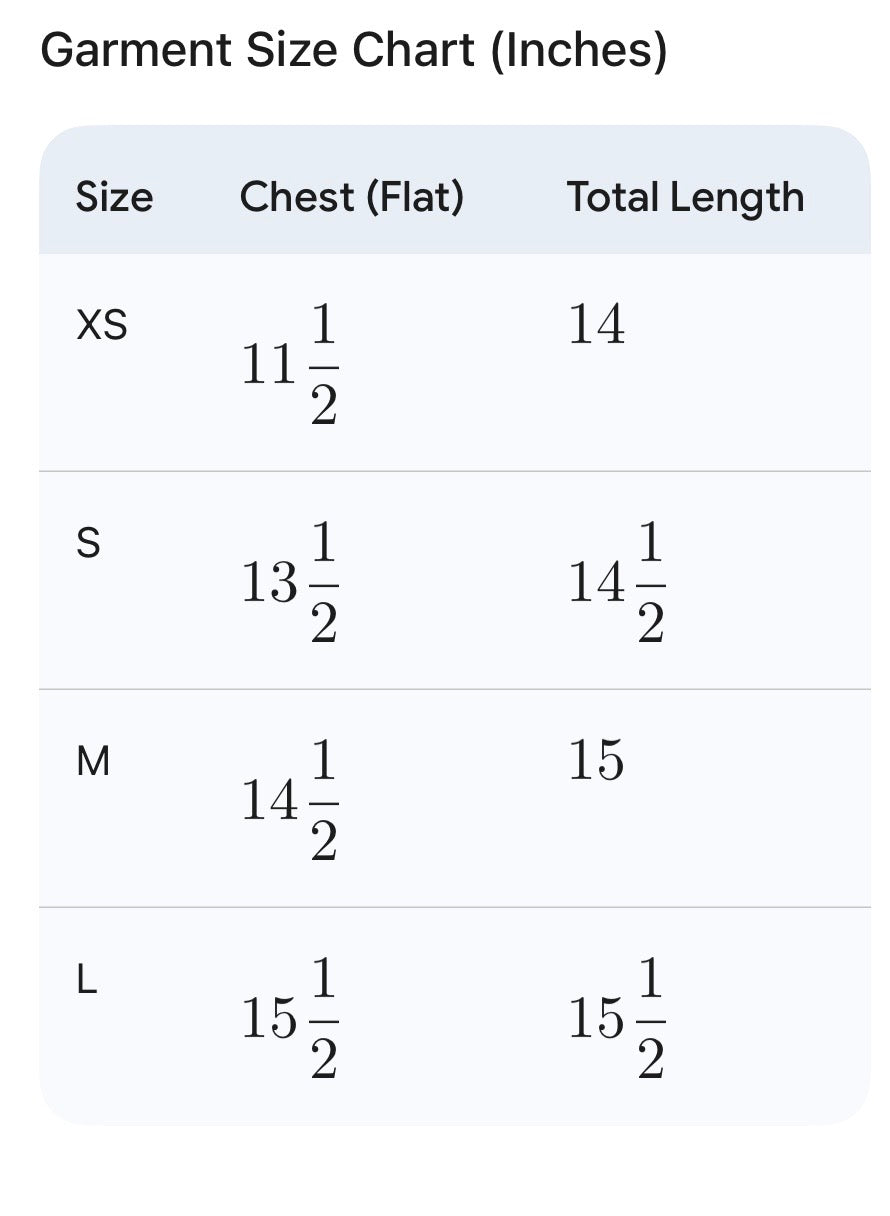This screenshot has width=890, height=1216.
Task: Select the M size row label
Action: tap(93, 762)
